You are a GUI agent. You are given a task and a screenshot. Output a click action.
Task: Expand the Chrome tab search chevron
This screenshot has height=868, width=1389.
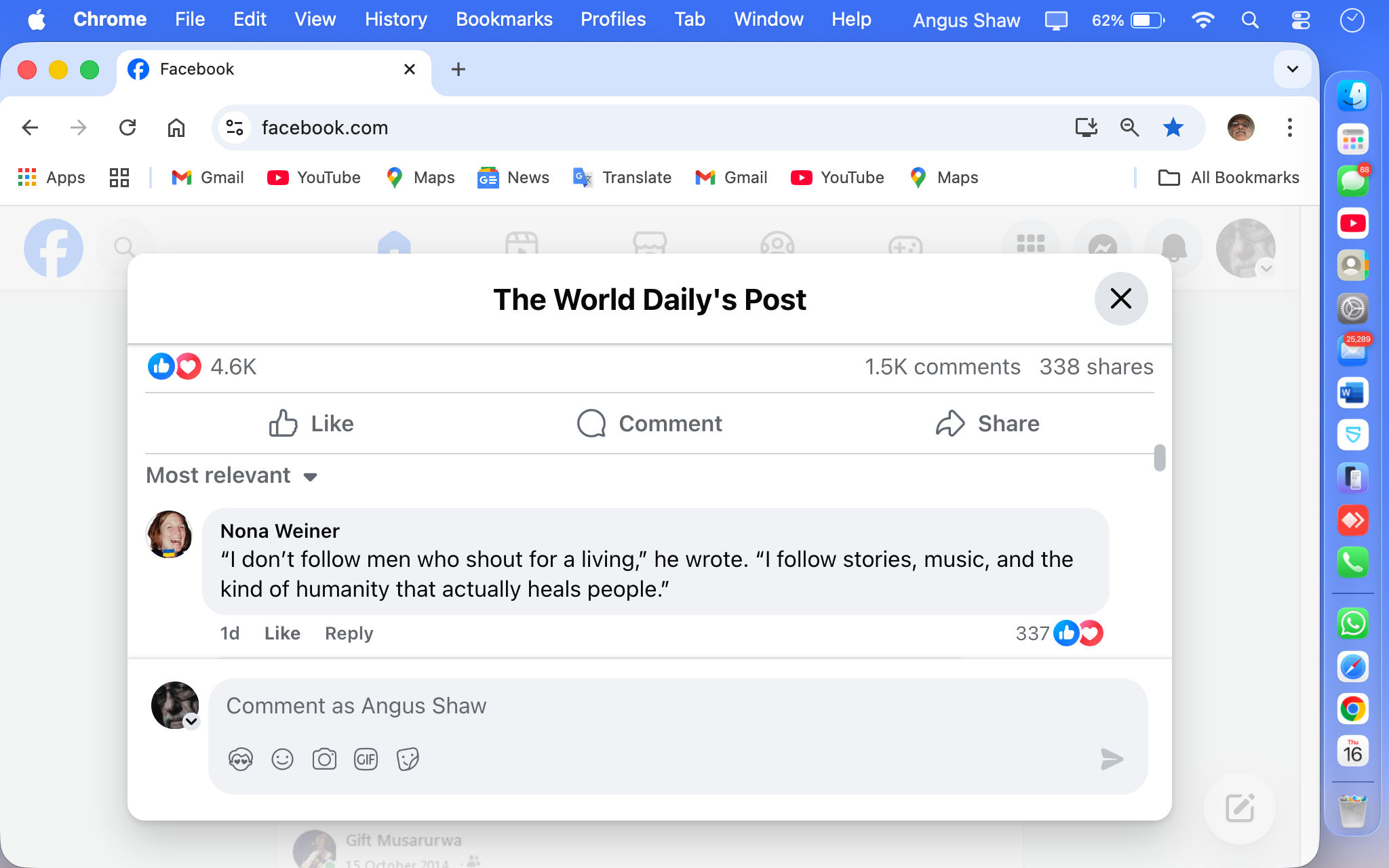[x=1292, y=69]
